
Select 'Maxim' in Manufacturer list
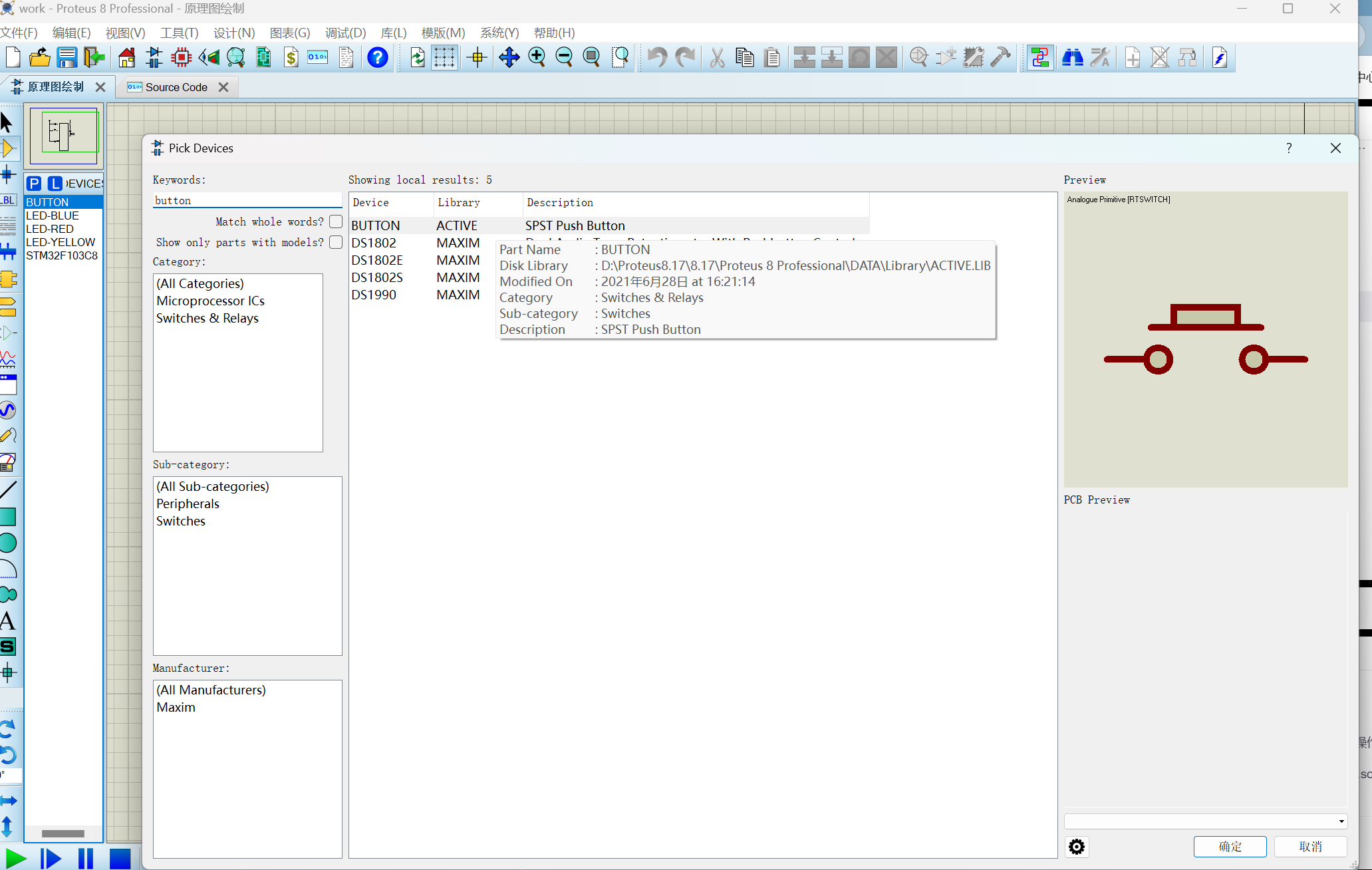click(176, 707)
